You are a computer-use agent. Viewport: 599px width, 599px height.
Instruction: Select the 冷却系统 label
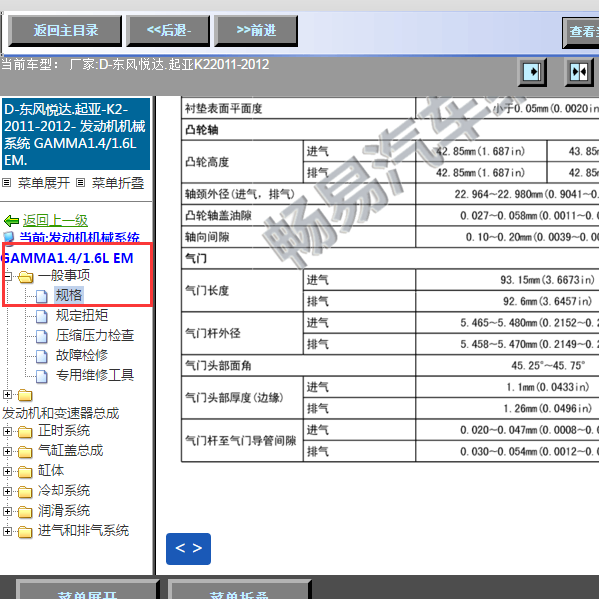(64, 491)
